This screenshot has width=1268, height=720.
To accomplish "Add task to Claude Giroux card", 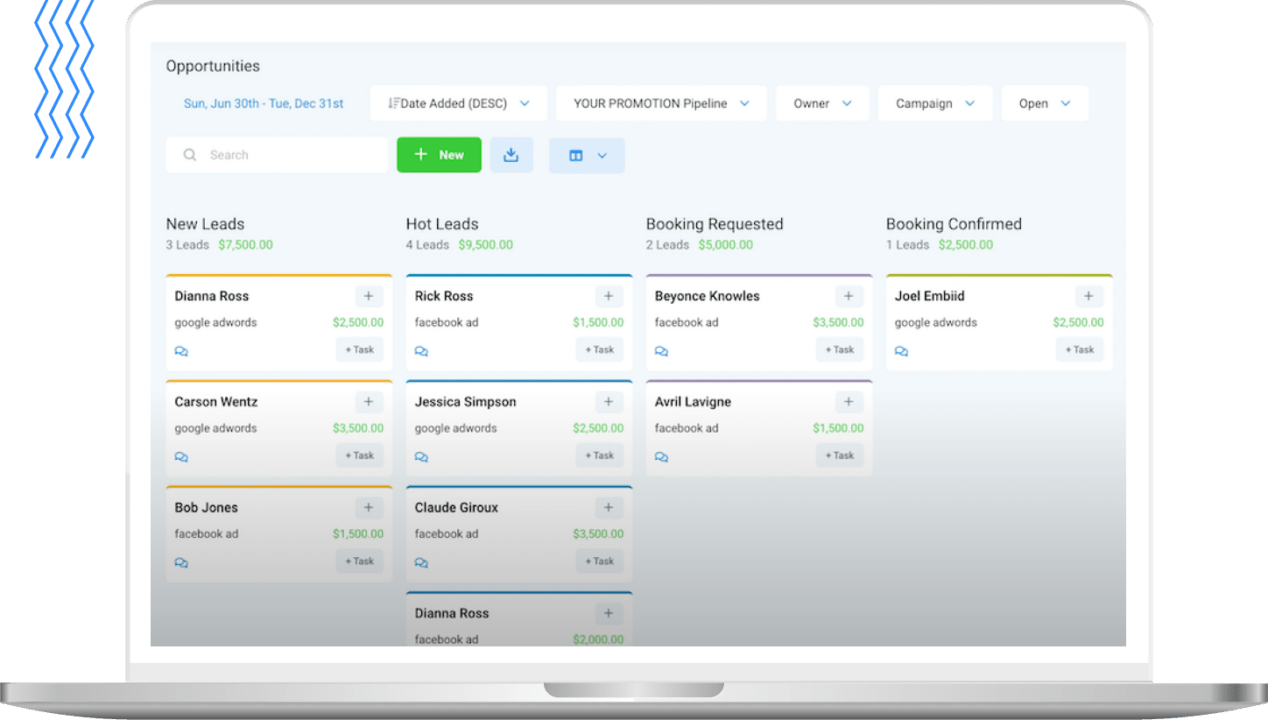I will (599, 561).
